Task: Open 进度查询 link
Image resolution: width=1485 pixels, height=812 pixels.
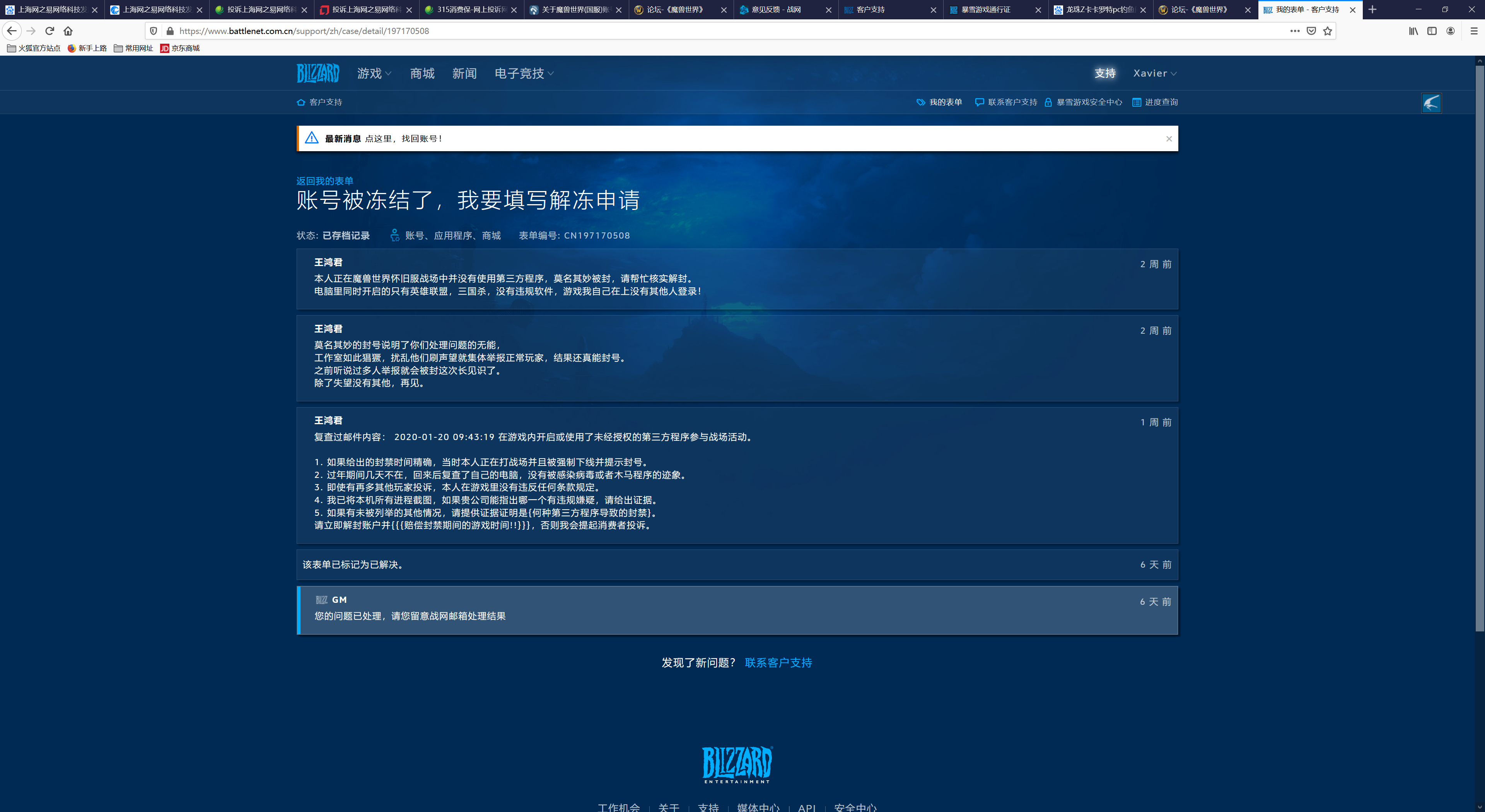Action: [1155, 102]
